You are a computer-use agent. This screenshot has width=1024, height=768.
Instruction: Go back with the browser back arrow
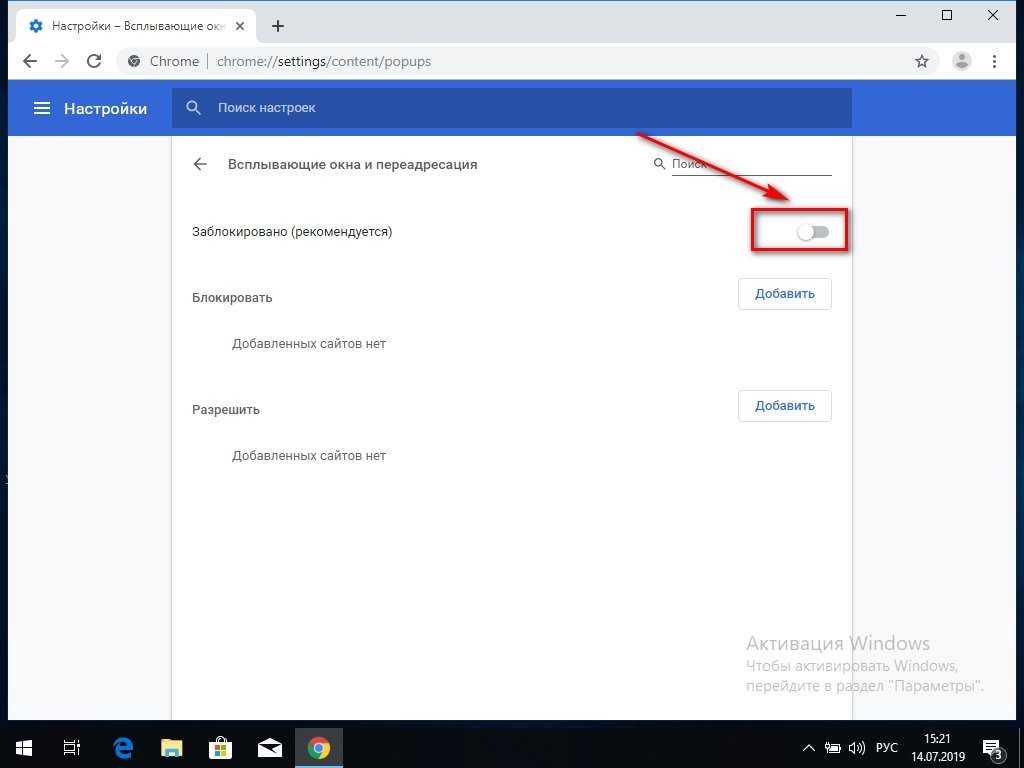pos(30,61)
